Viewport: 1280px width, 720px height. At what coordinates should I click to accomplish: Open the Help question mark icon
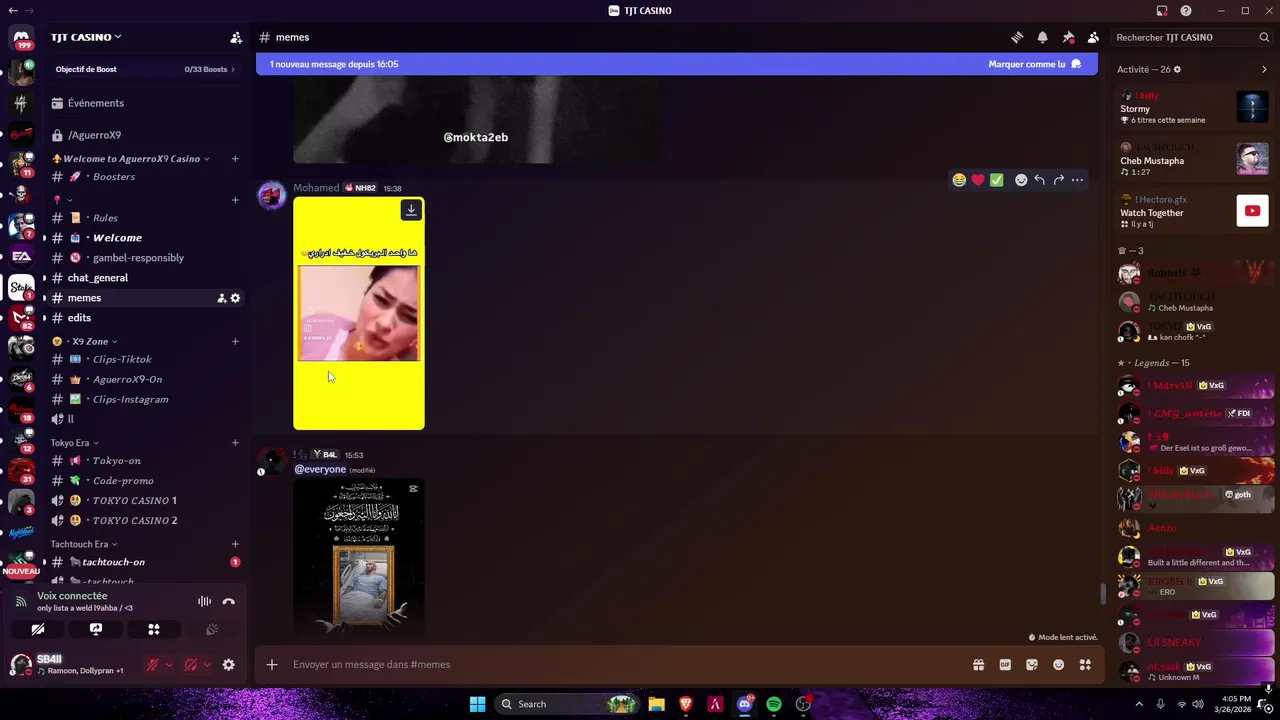pyautogui.click(x=1186, y=11)
